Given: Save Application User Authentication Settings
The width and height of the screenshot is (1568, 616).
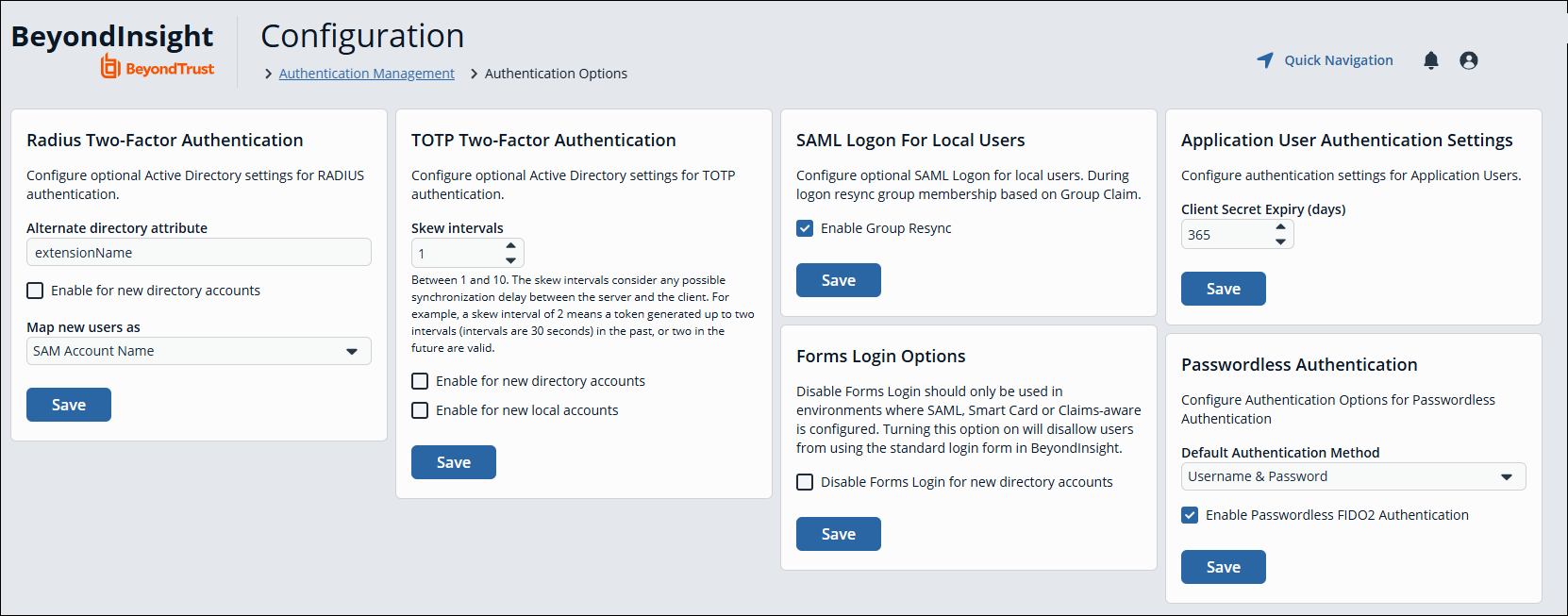Looking at the screenshot, I should coord(1224,289).
